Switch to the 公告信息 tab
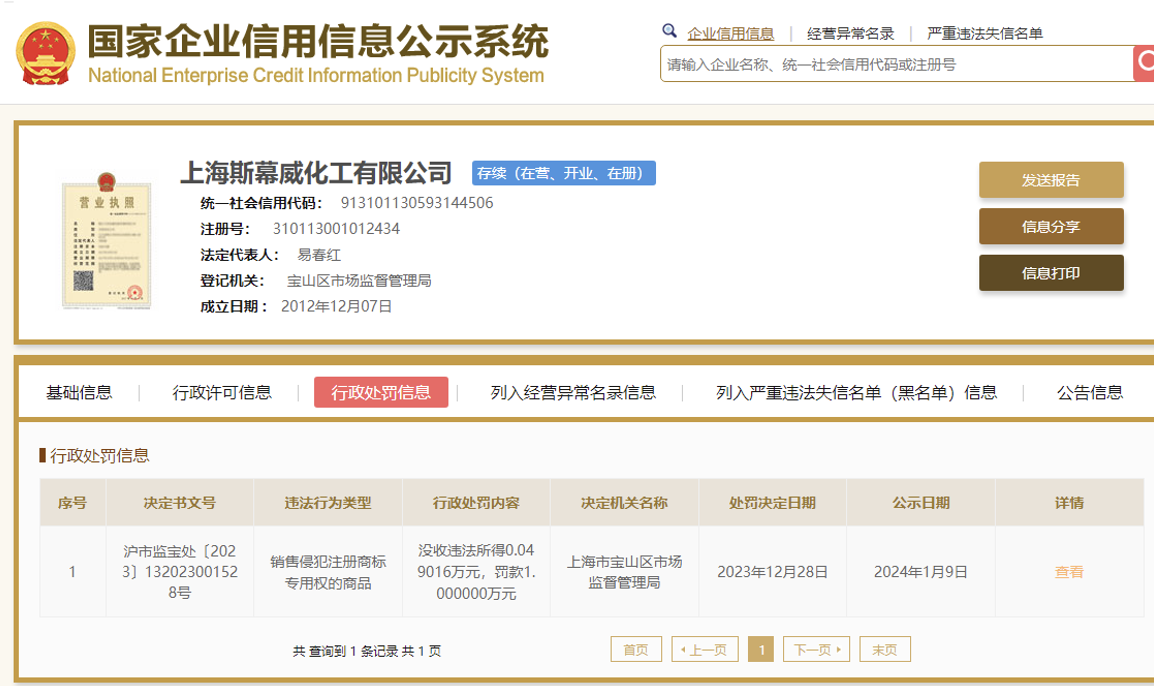This screenshot has width=1154, height=686. pyautogui.click(x=1089, y=393)
